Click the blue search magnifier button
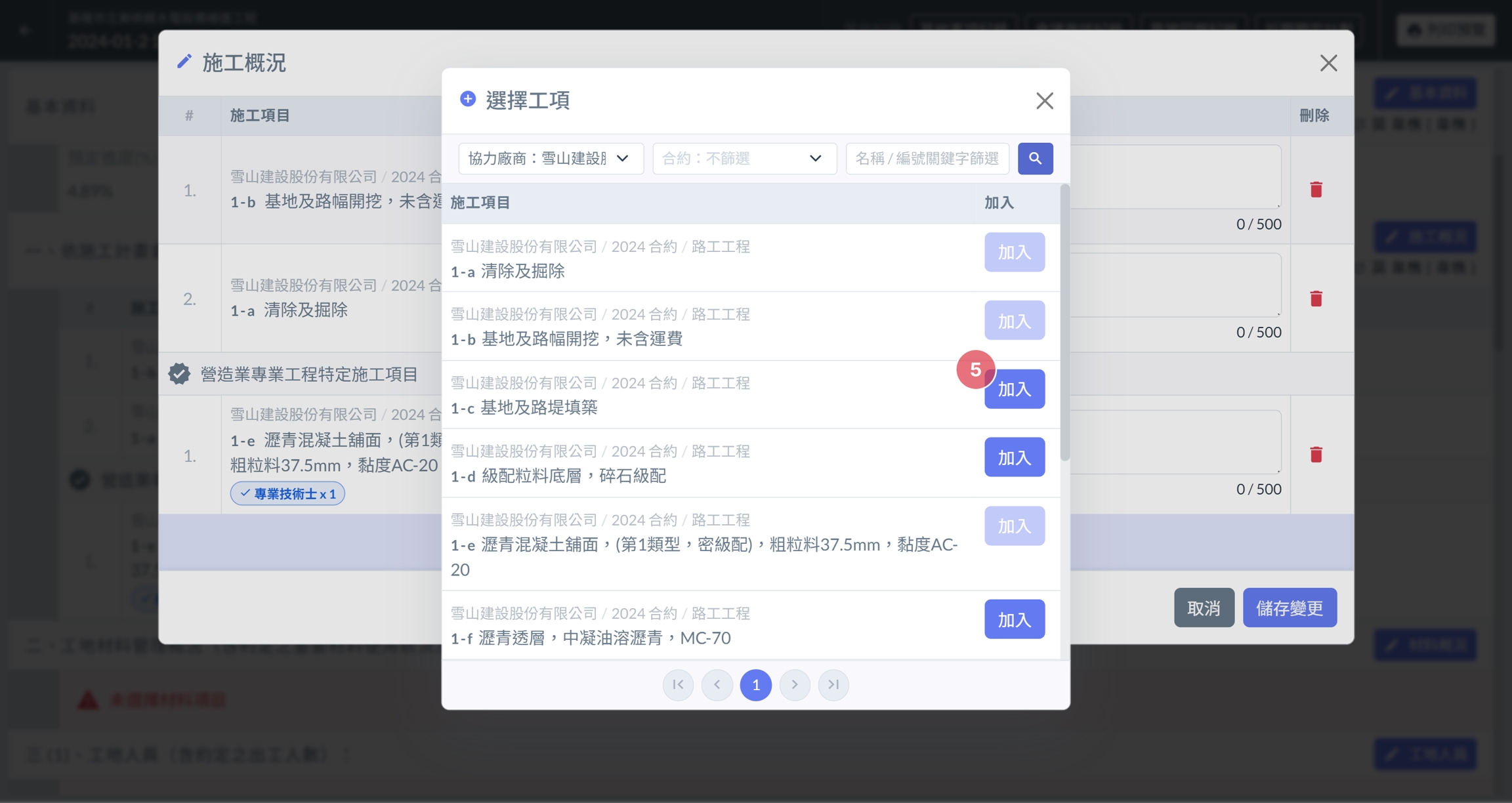 pos(1035,158)
